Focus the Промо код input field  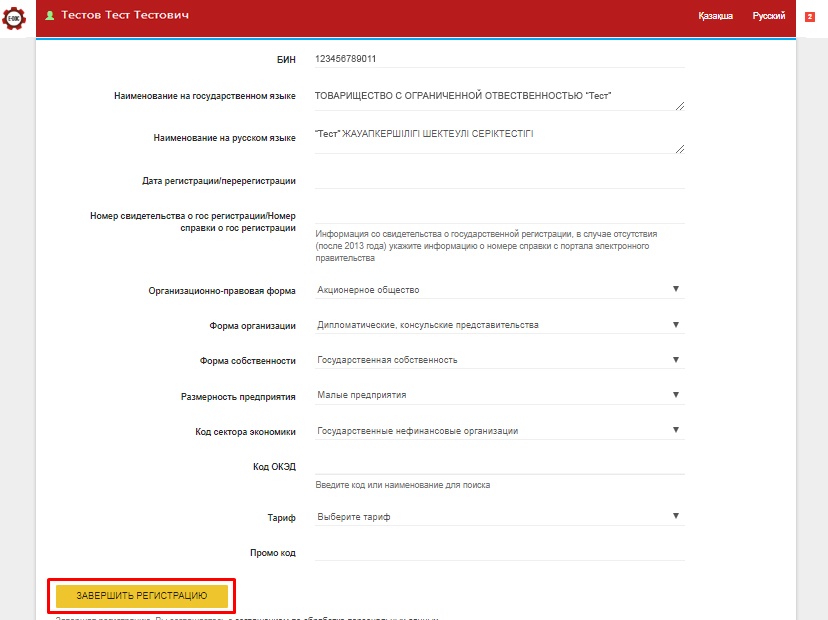[x=498, y=552]
